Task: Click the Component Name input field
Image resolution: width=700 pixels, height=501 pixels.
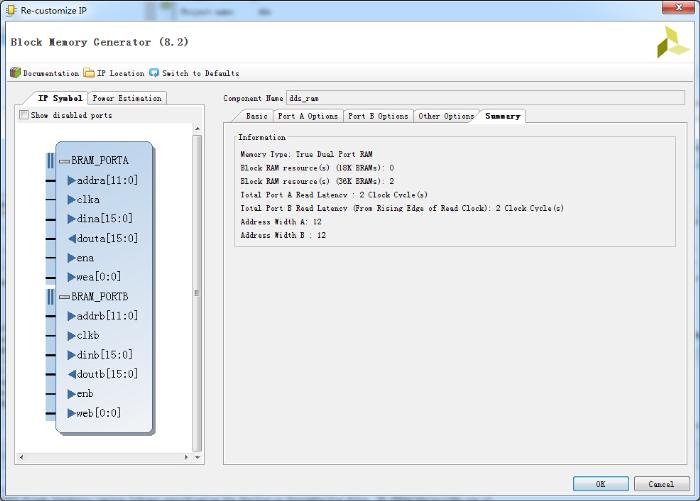Action: pyautogui.click(x=484, y=98)
